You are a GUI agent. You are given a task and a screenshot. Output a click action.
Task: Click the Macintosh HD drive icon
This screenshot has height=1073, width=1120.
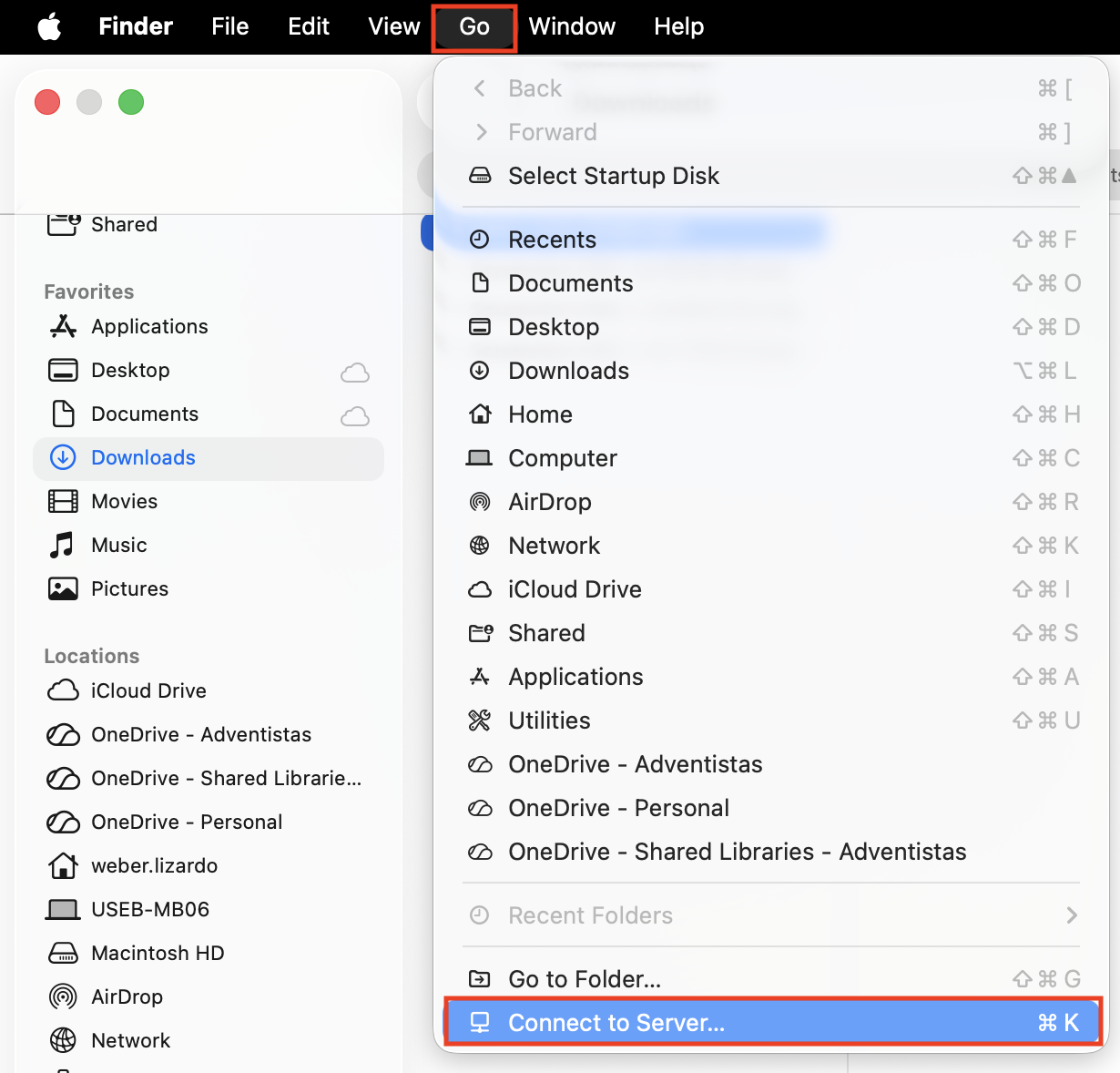coord(63,953)
